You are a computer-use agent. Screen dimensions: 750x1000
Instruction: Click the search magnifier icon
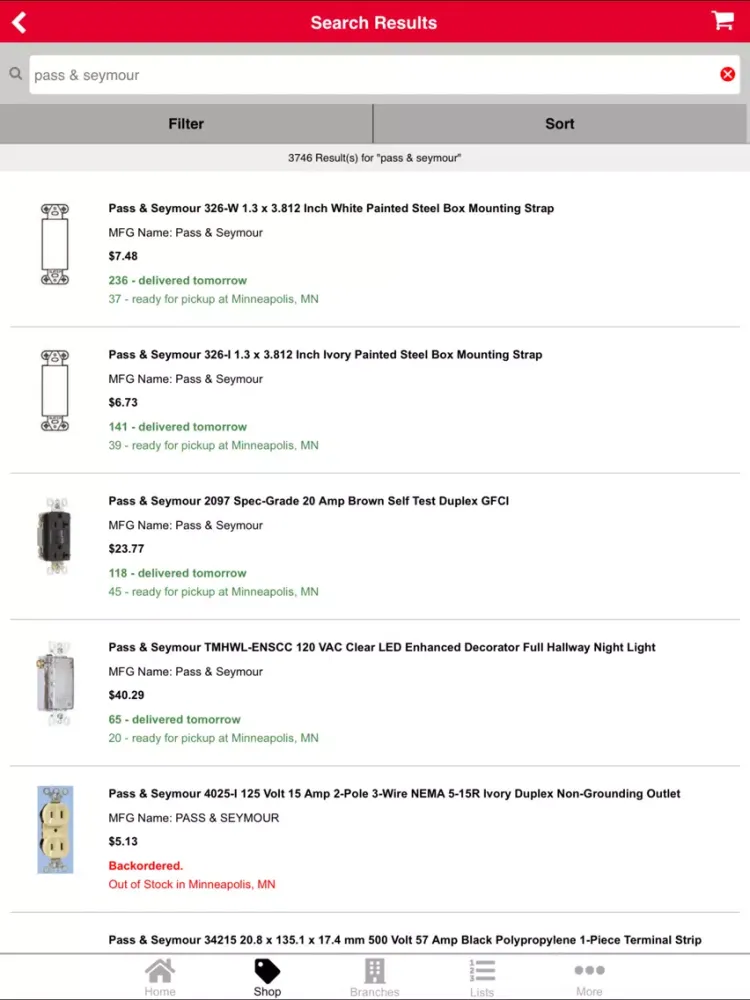pos(16,74)
